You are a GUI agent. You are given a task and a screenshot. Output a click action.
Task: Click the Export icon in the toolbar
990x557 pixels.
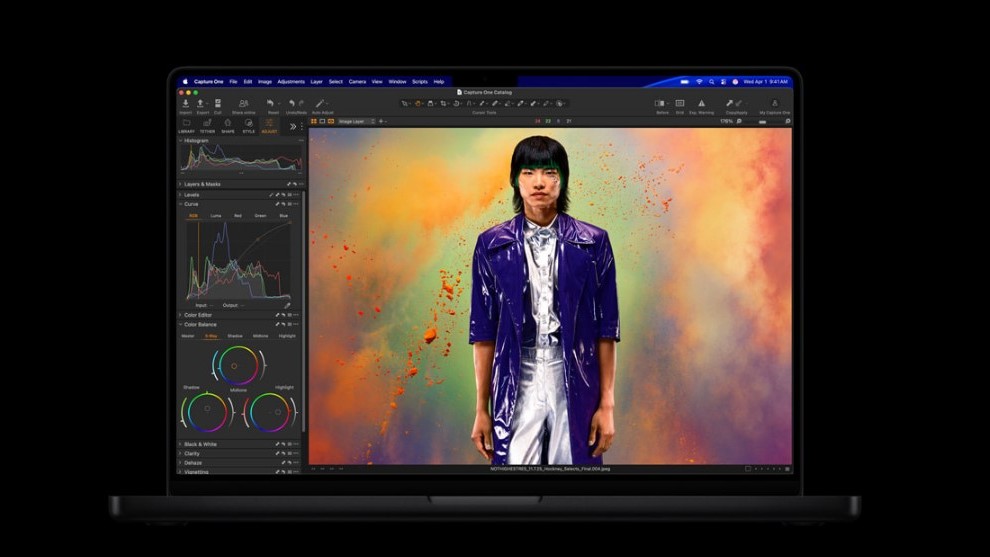(x=201, y=103)
